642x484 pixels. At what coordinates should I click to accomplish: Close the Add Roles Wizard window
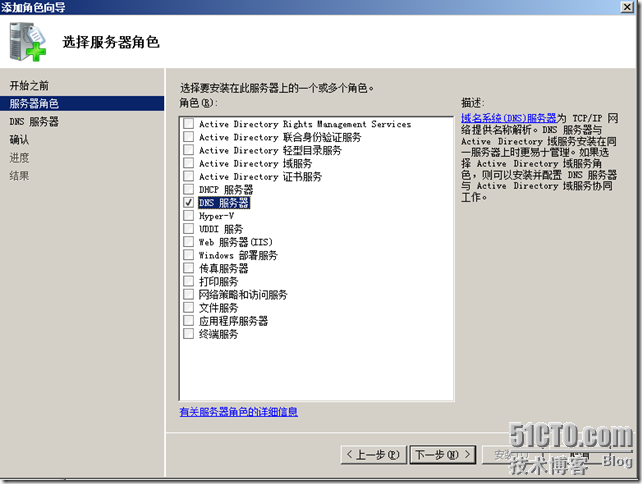[x=627, y=7]
